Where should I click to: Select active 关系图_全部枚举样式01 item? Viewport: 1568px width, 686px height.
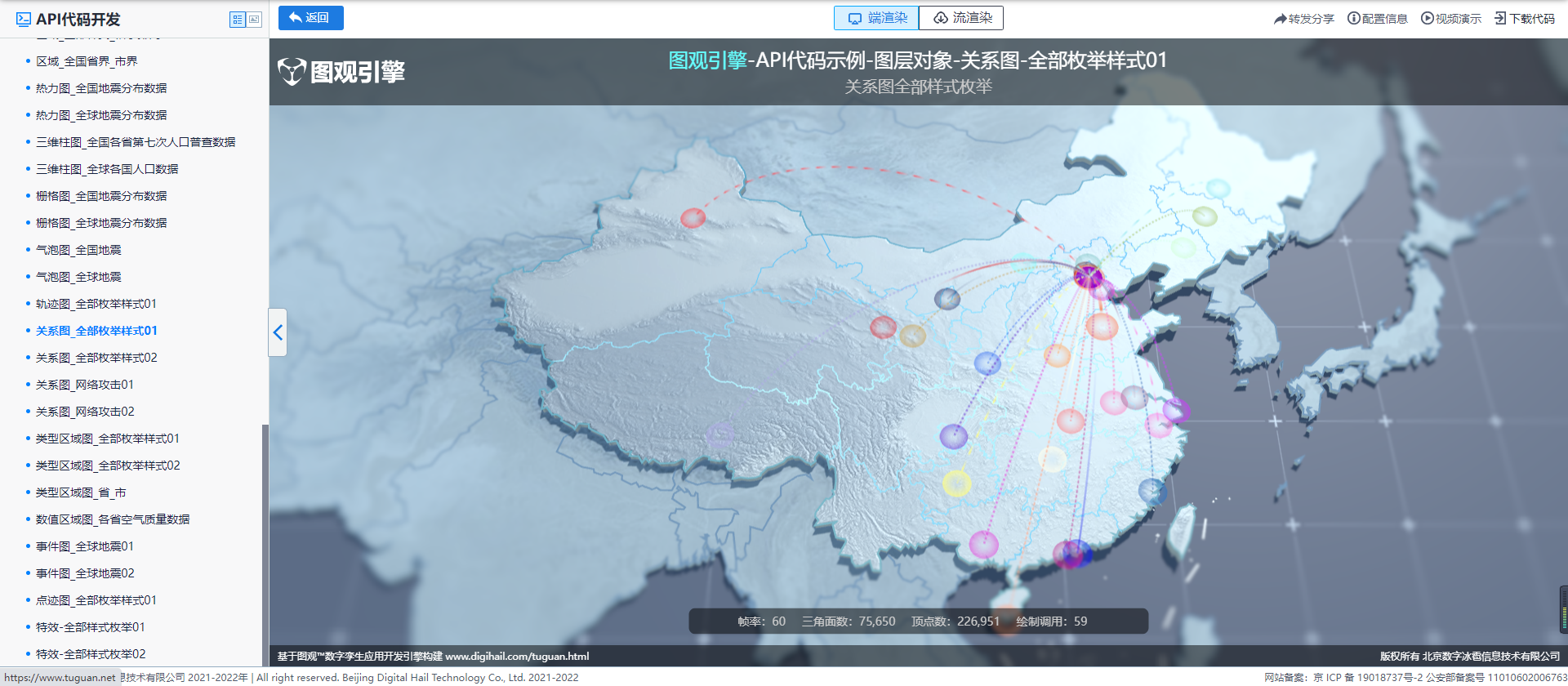pyautogui.click(x=96, y=331)
